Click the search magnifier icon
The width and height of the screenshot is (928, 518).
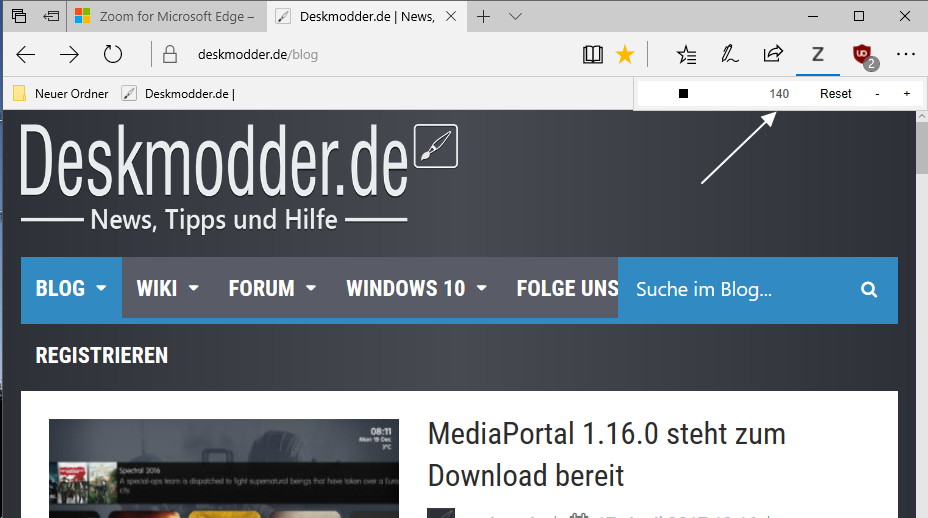tap(868, 289)
